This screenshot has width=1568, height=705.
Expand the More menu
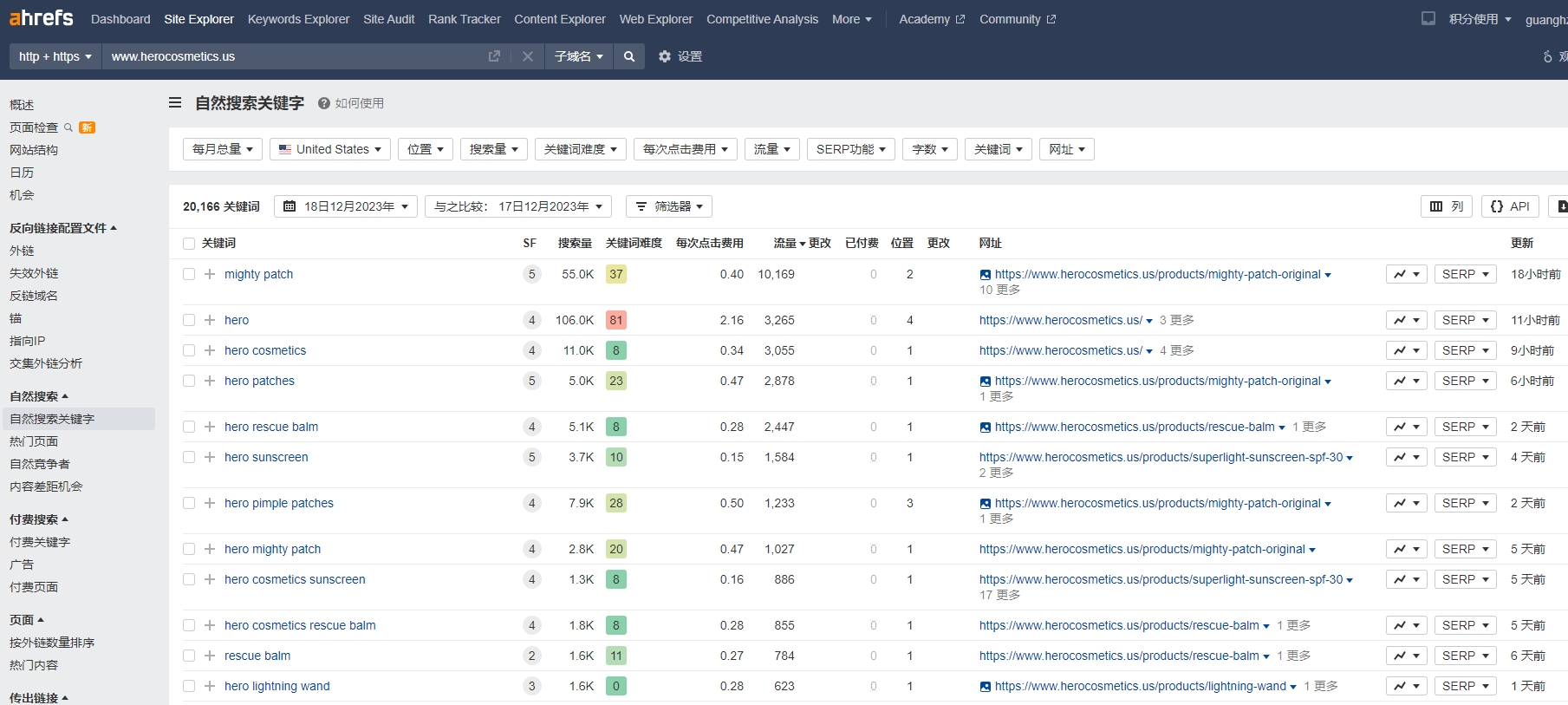[x=852, y=19]
